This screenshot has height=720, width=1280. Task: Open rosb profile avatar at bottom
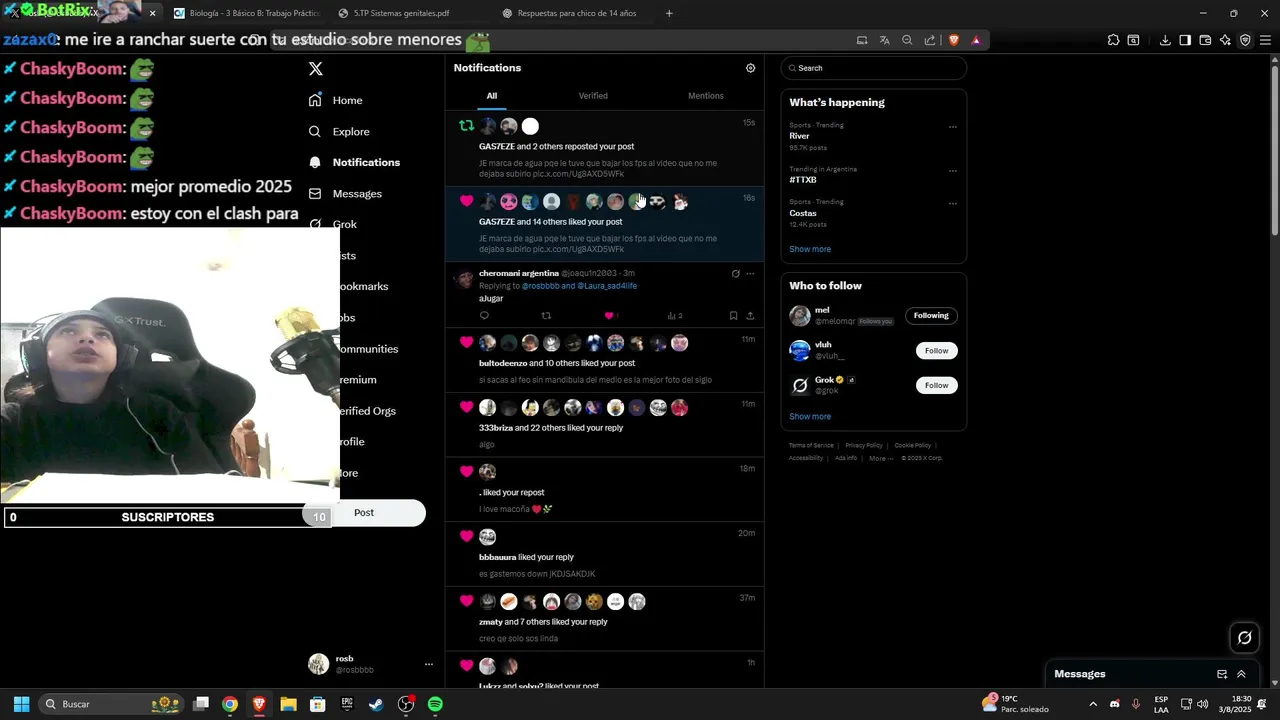coord(318,664)
